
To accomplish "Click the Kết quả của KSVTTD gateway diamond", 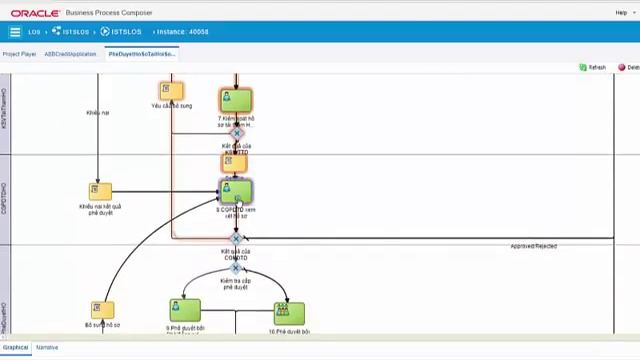I will [237, 133].
